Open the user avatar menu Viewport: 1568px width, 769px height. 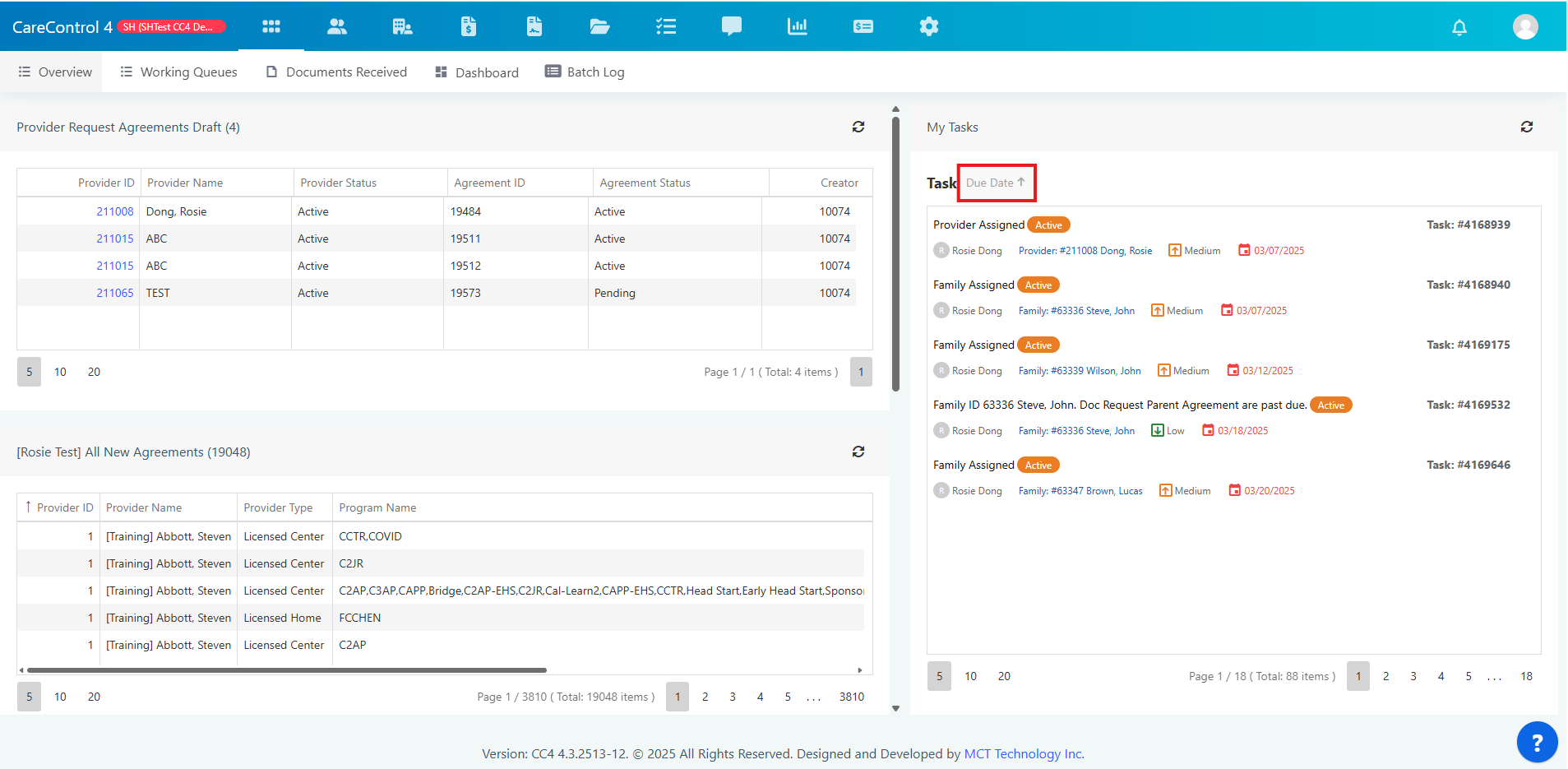click(1525, 26)
